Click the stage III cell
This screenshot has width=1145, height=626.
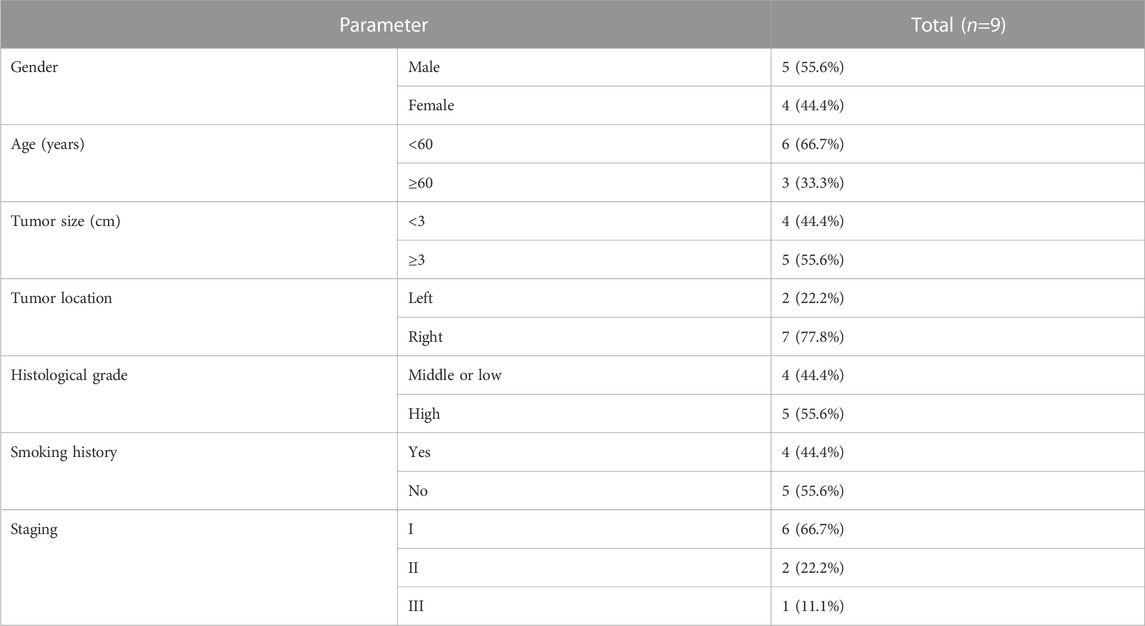tap(583, 606)
